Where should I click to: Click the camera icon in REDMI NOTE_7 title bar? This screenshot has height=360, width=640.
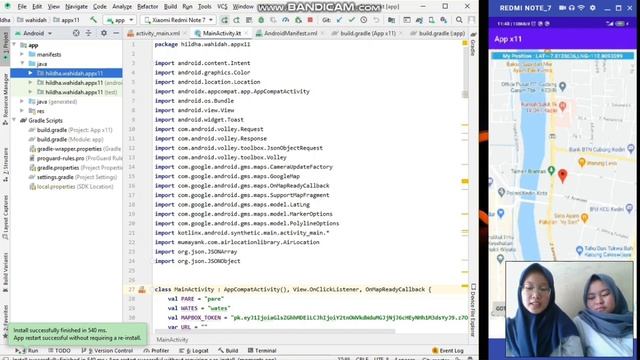[x=562, y=8]
